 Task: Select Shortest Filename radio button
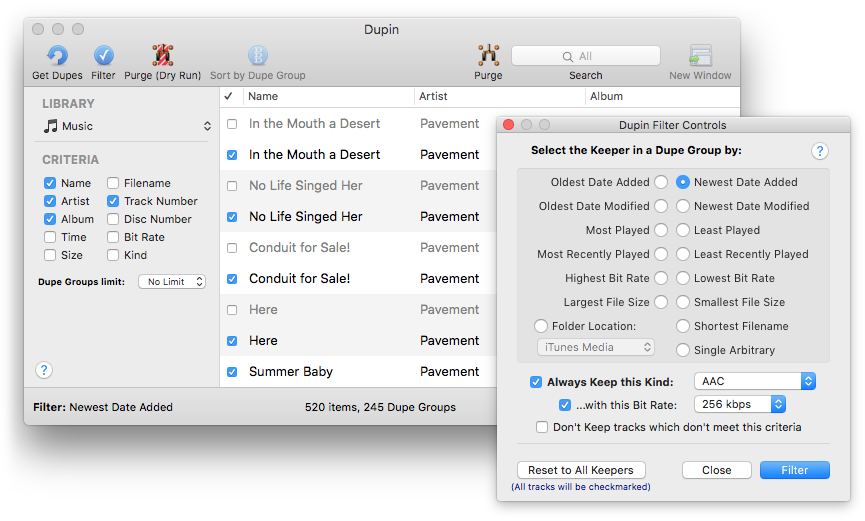point(682,326)
